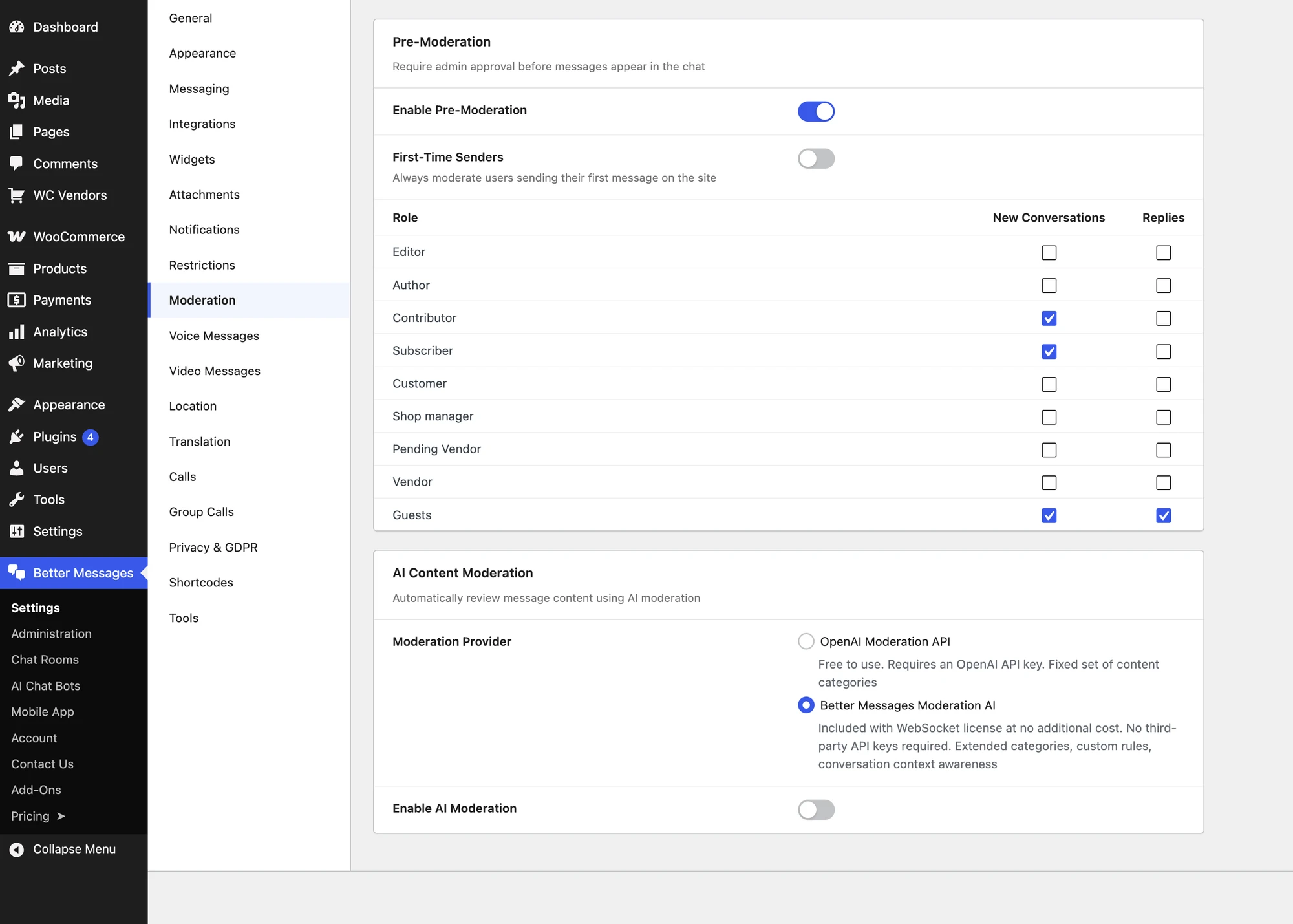Click the Plugins update count badge
This screenshot has height=924, width=1293.
tap(91, 437)
